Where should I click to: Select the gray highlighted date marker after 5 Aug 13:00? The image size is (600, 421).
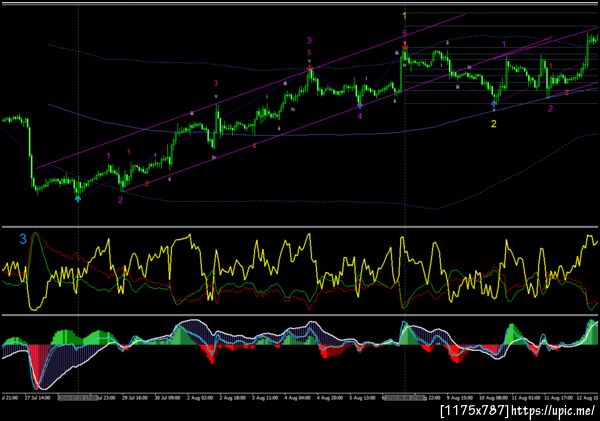click(x=404, y=398)
